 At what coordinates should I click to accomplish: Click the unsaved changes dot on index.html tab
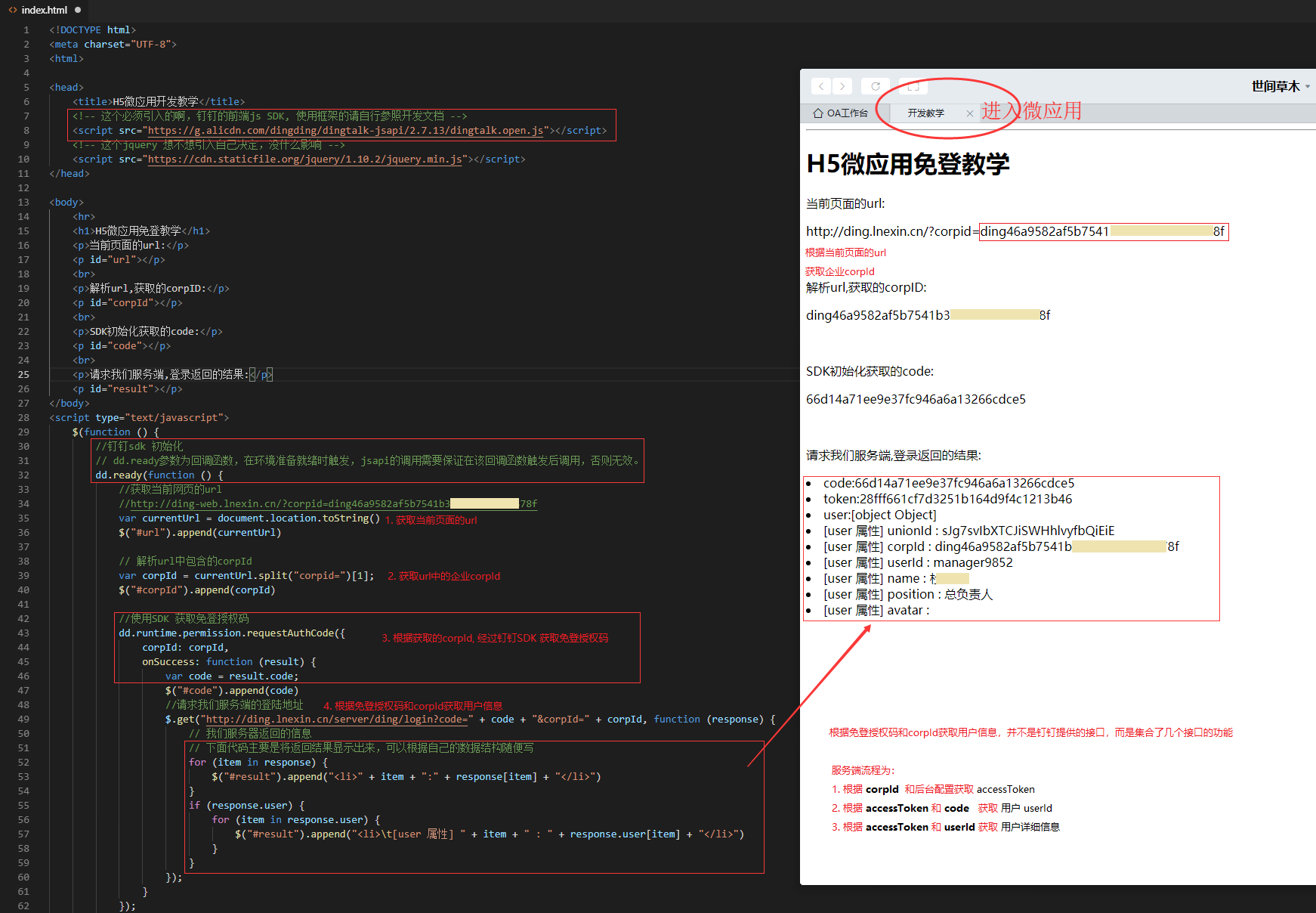[x=76, y=10]
